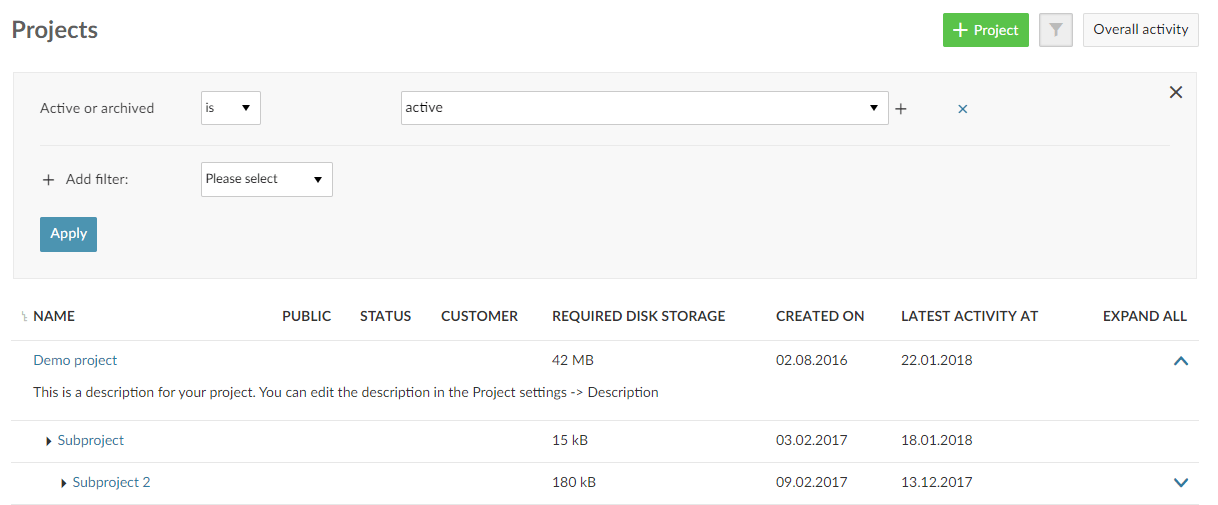The width and height of the screenshot is (1218, 505).
Task: Expand the Subproject 2 tree arrow
Action: pyautogui.click(x=64, y=483)
